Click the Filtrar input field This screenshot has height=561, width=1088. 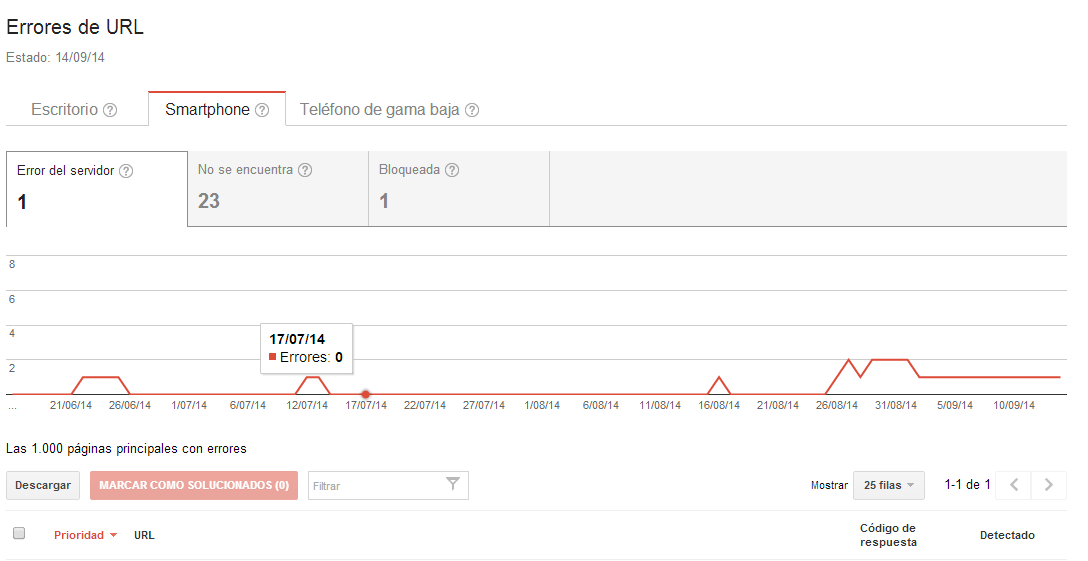[375, 485]
